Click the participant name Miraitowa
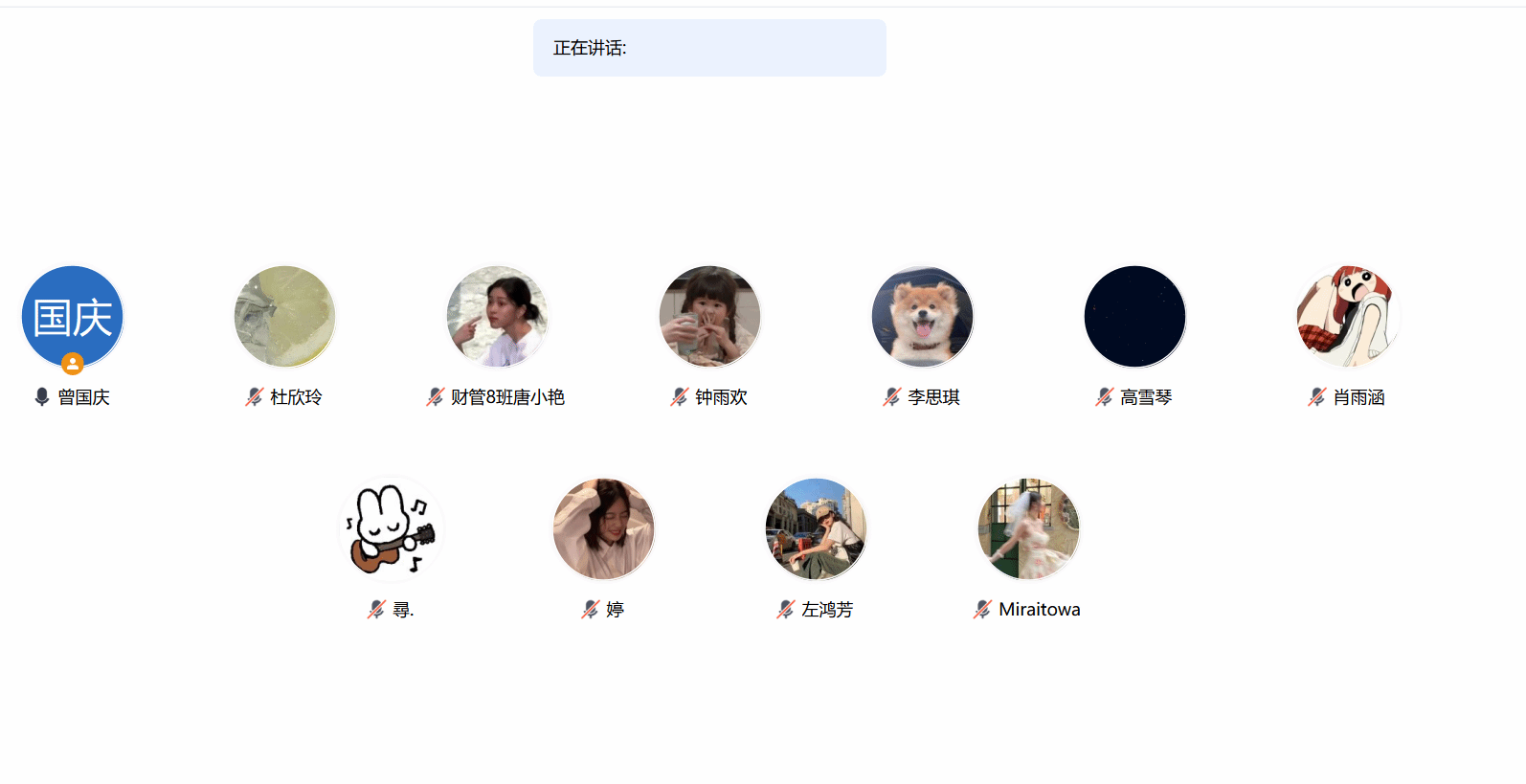1526x784 pixels. click(1040, 609)
